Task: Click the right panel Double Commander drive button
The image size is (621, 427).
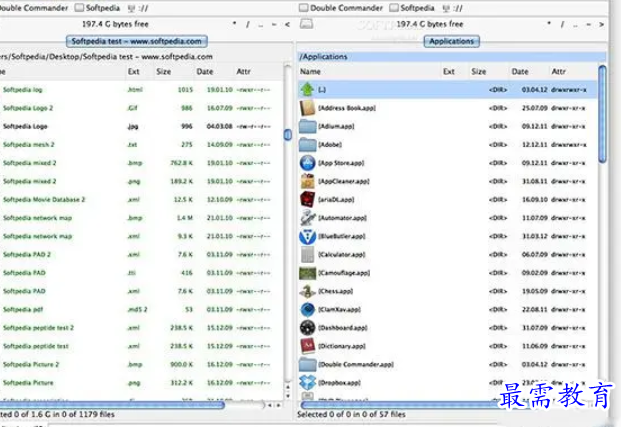Action: 341,8
